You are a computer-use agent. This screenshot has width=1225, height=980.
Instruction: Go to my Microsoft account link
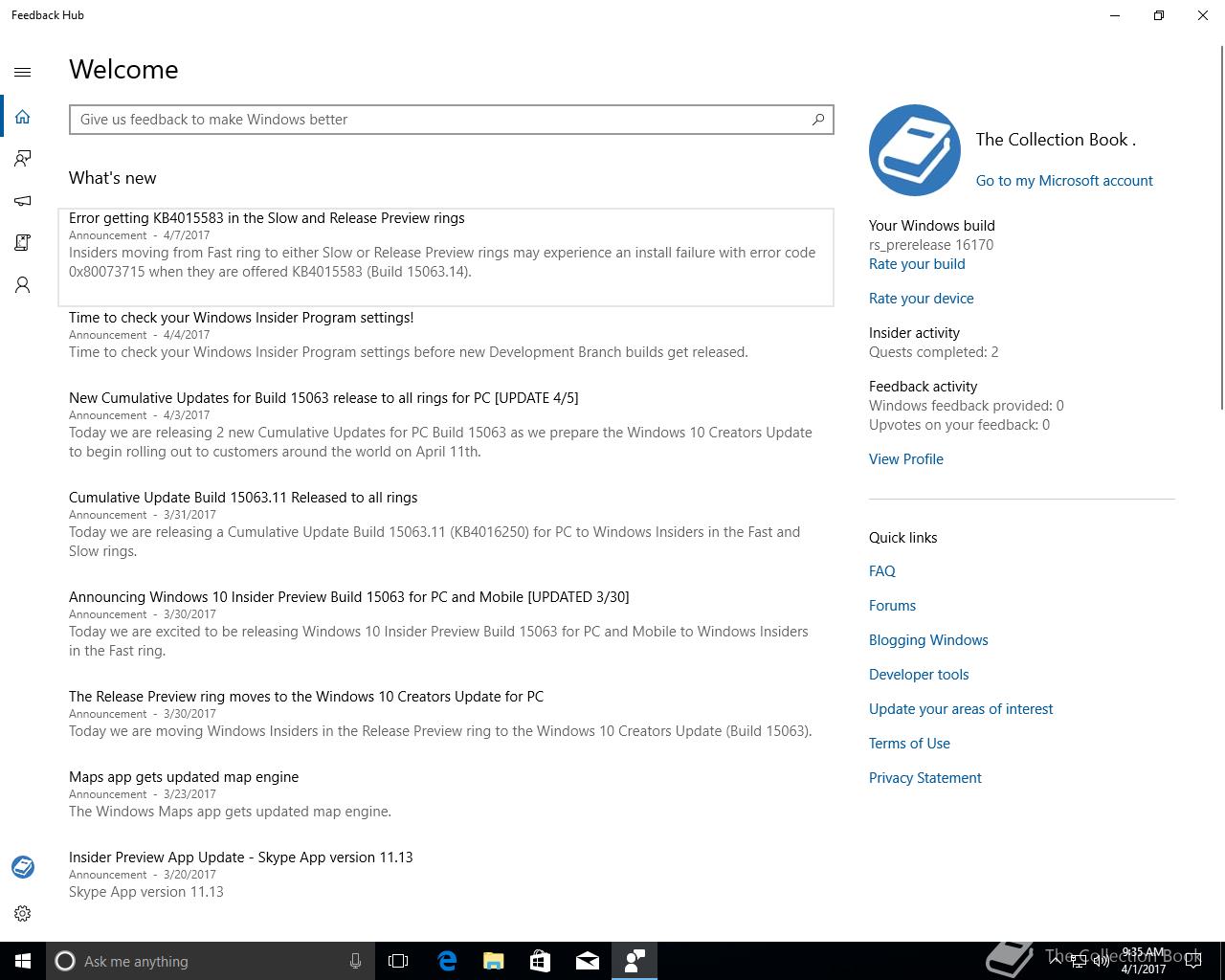point(1064,181)
